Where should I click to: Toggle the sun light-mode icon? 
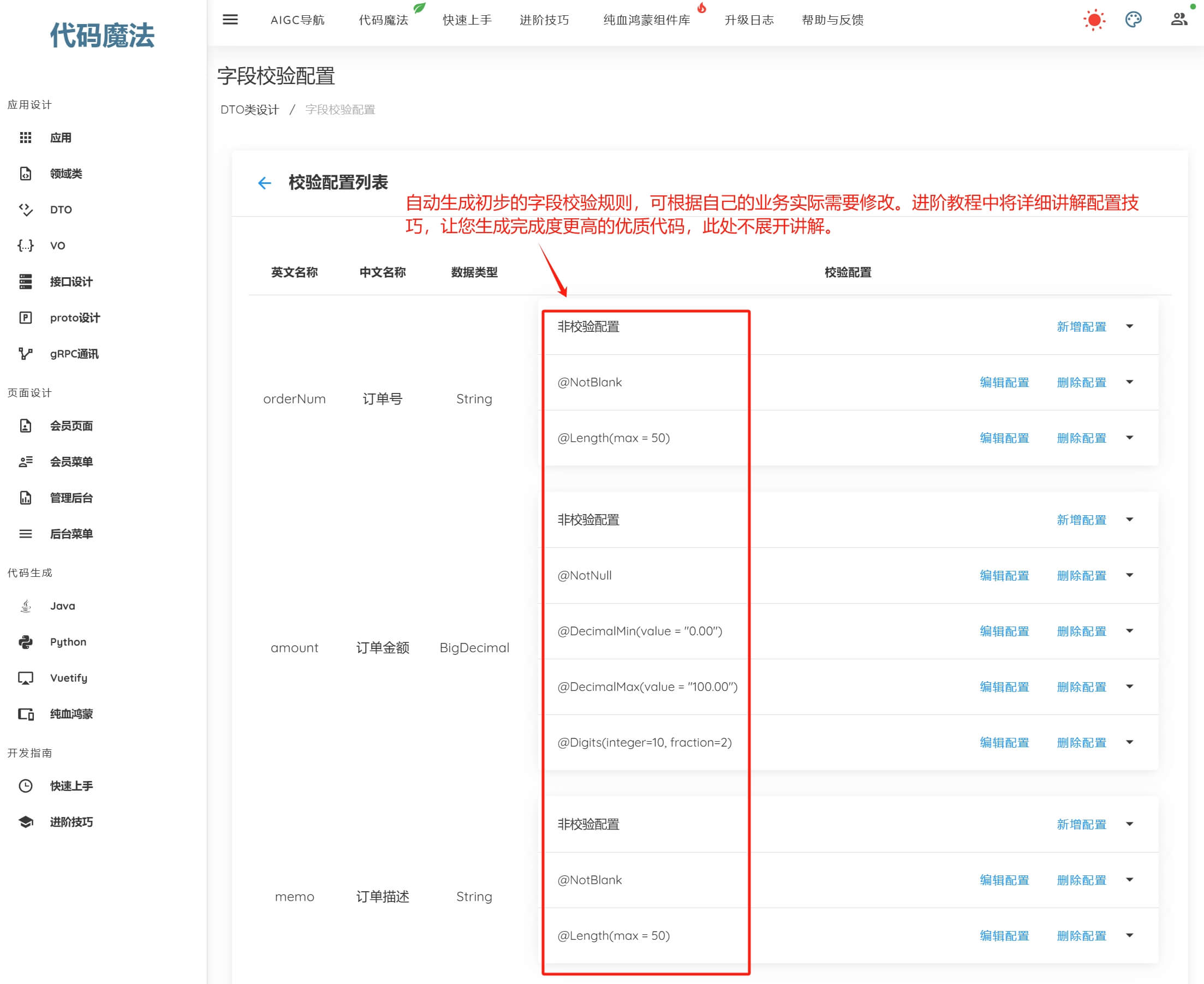1094,20
